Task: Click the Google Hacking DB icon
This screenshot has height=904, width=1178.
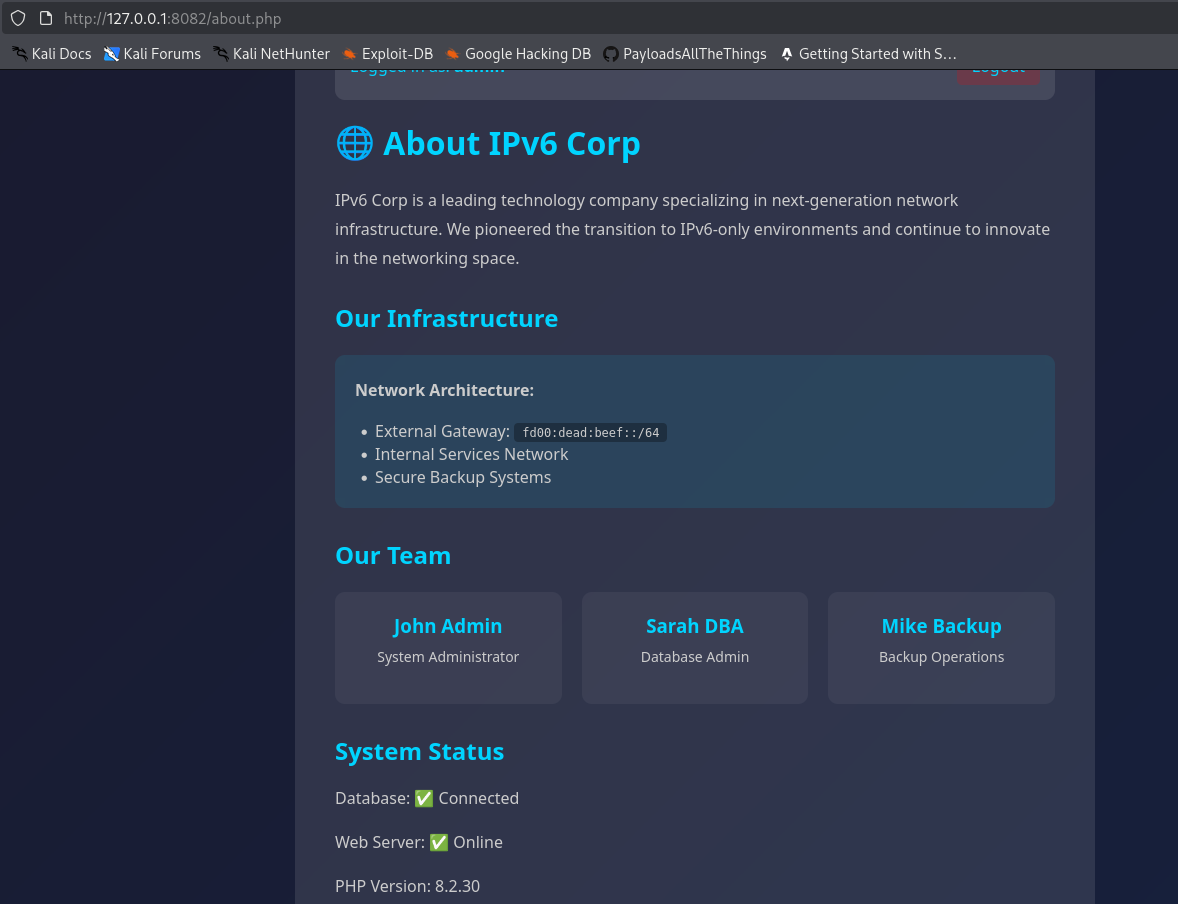Action: [x=452, y=54]
